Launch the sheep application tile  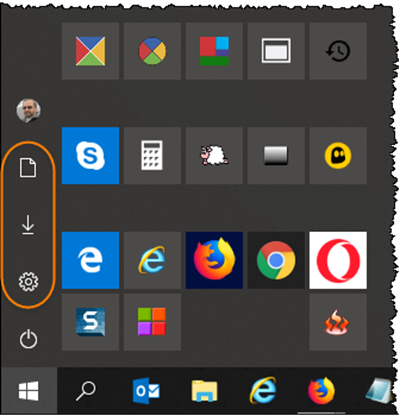[x=214, y=155]
